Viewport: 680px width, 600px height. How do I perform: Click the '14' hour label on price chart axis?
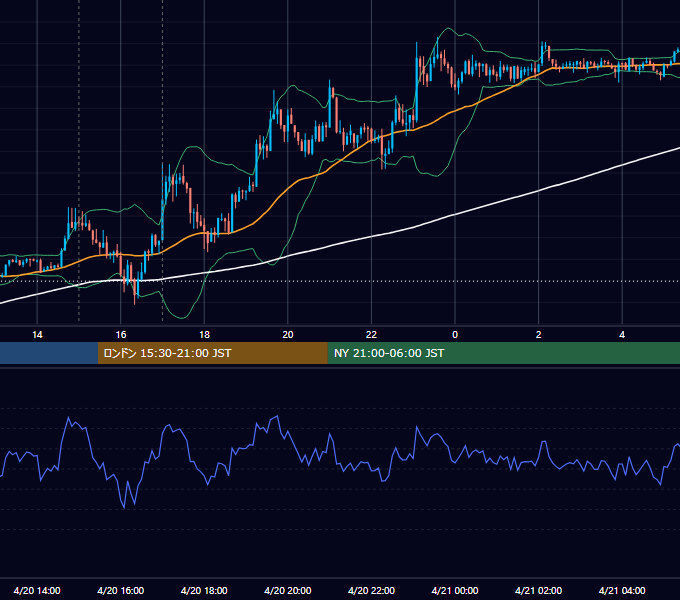pyautogui.click(x=37, y=335)
